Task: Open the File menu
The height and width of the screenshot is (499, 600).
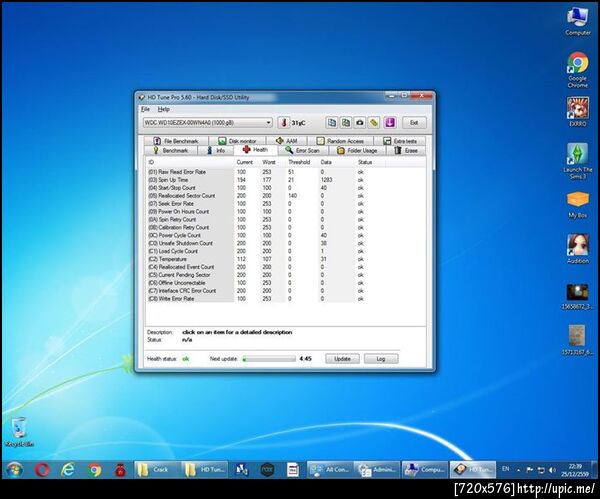Action: point(145,109)
